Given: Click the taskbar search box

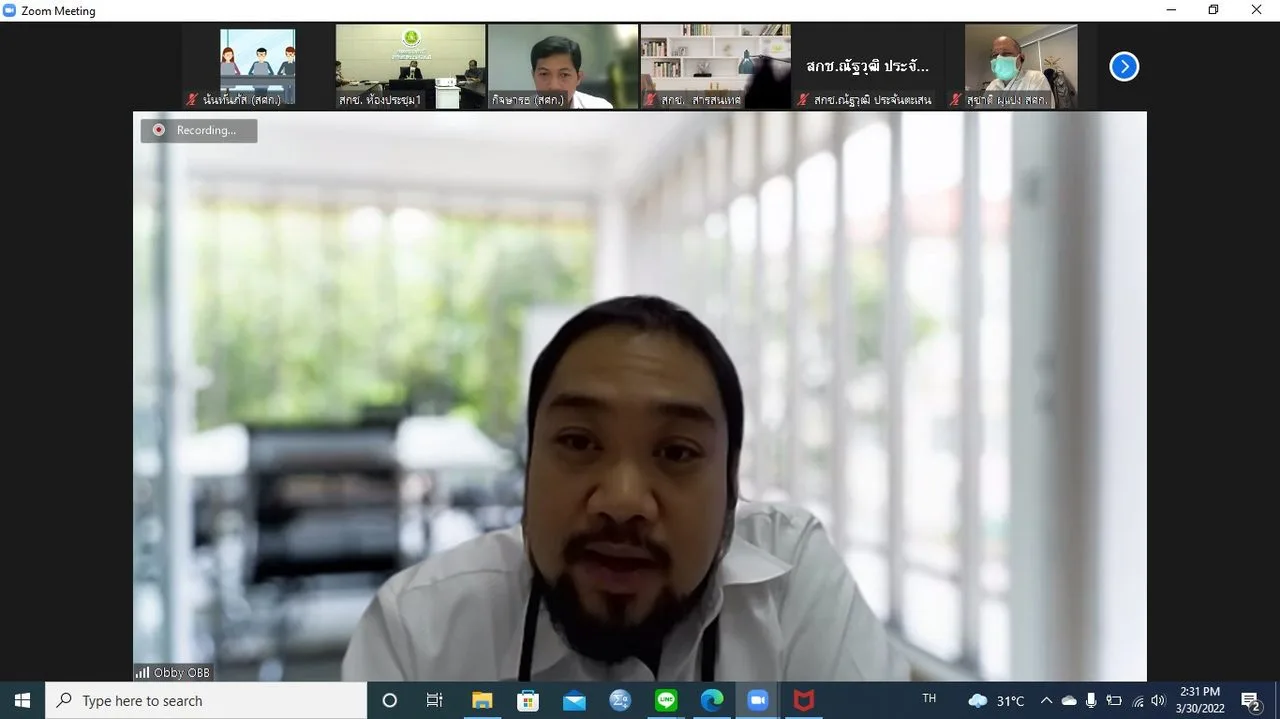Looking at the screenshot, I should (206, 701).
